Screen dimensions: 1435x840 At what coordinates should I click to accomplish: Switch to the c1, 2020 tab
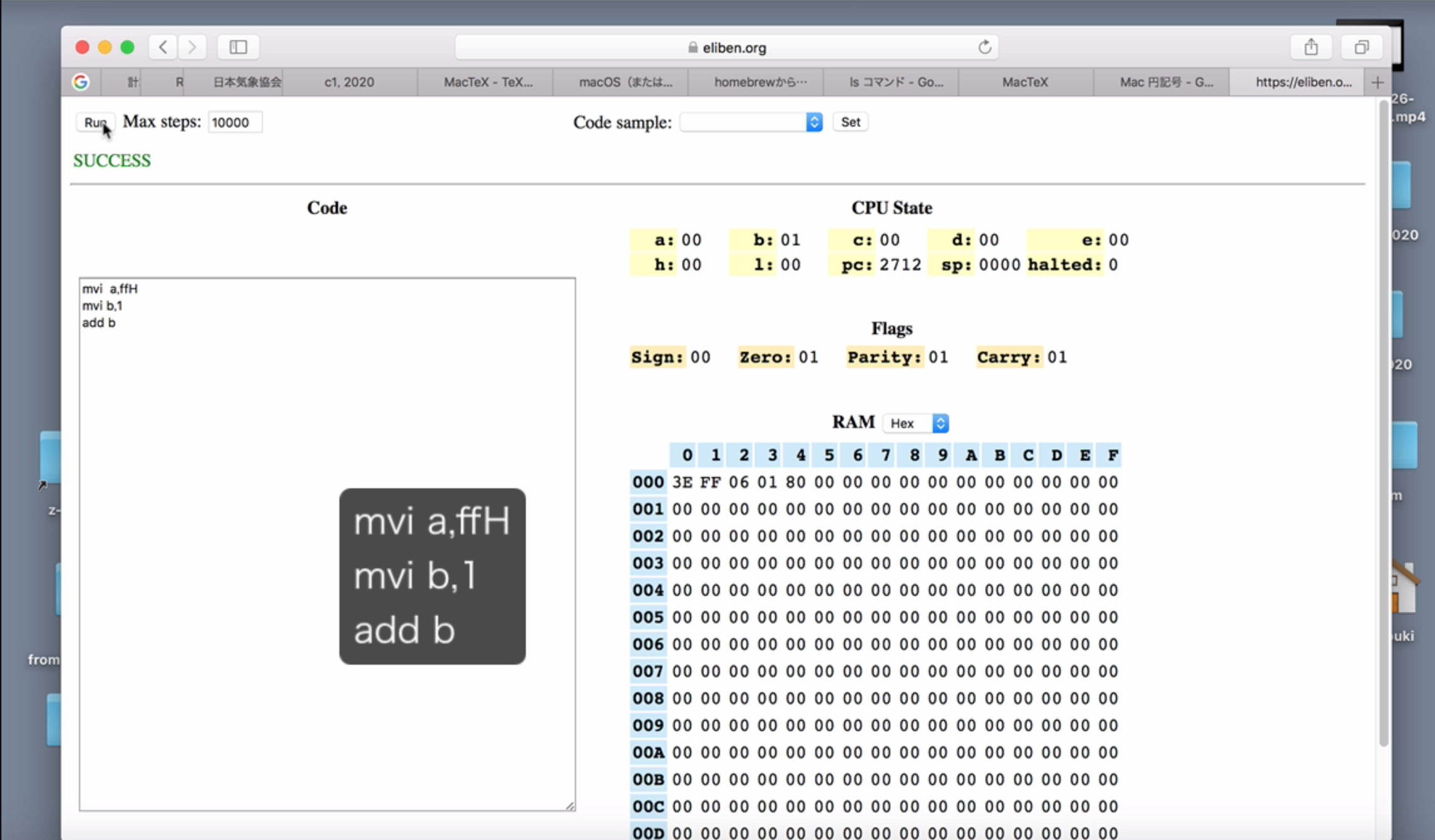coord(349,82)
